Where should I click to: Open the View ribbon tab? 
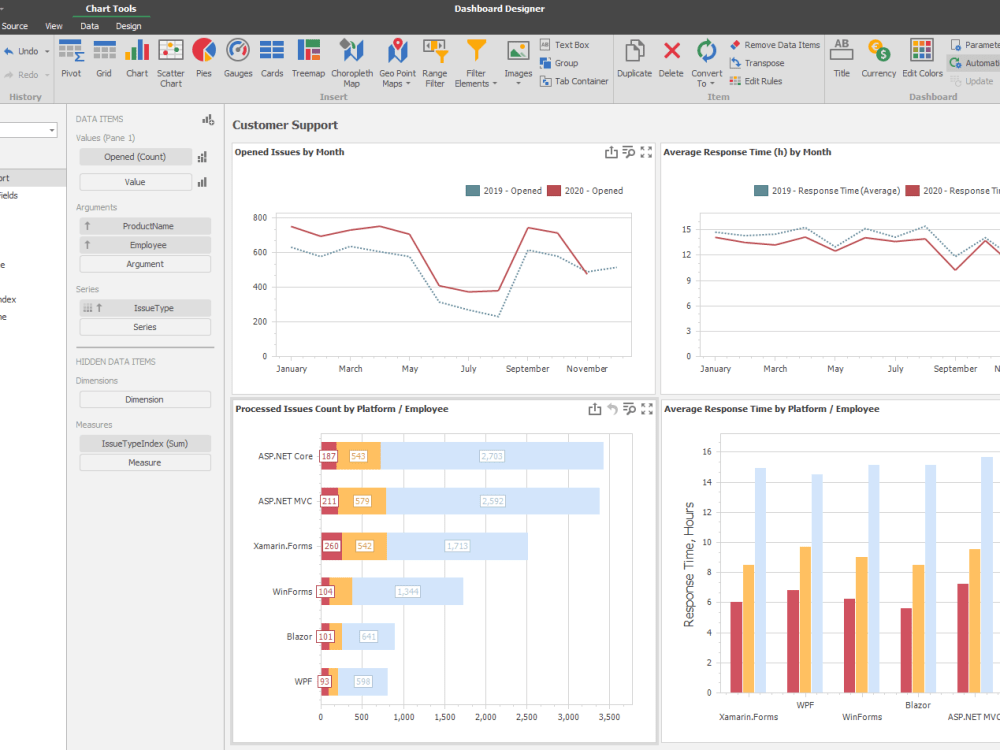coord(53,26)
